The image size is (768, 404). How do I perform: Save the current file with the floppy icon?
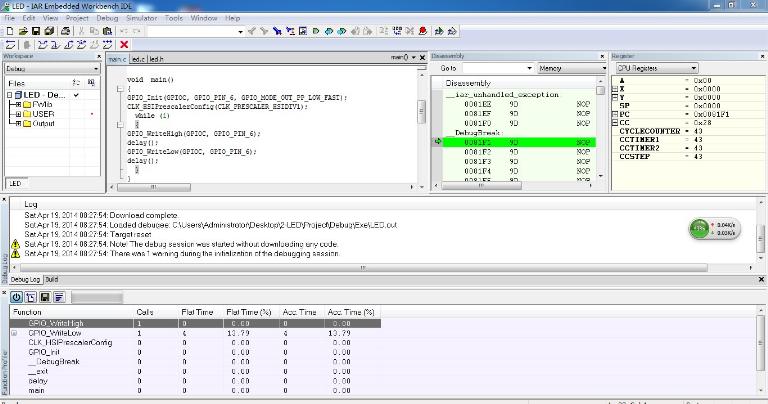pos(36,31)
